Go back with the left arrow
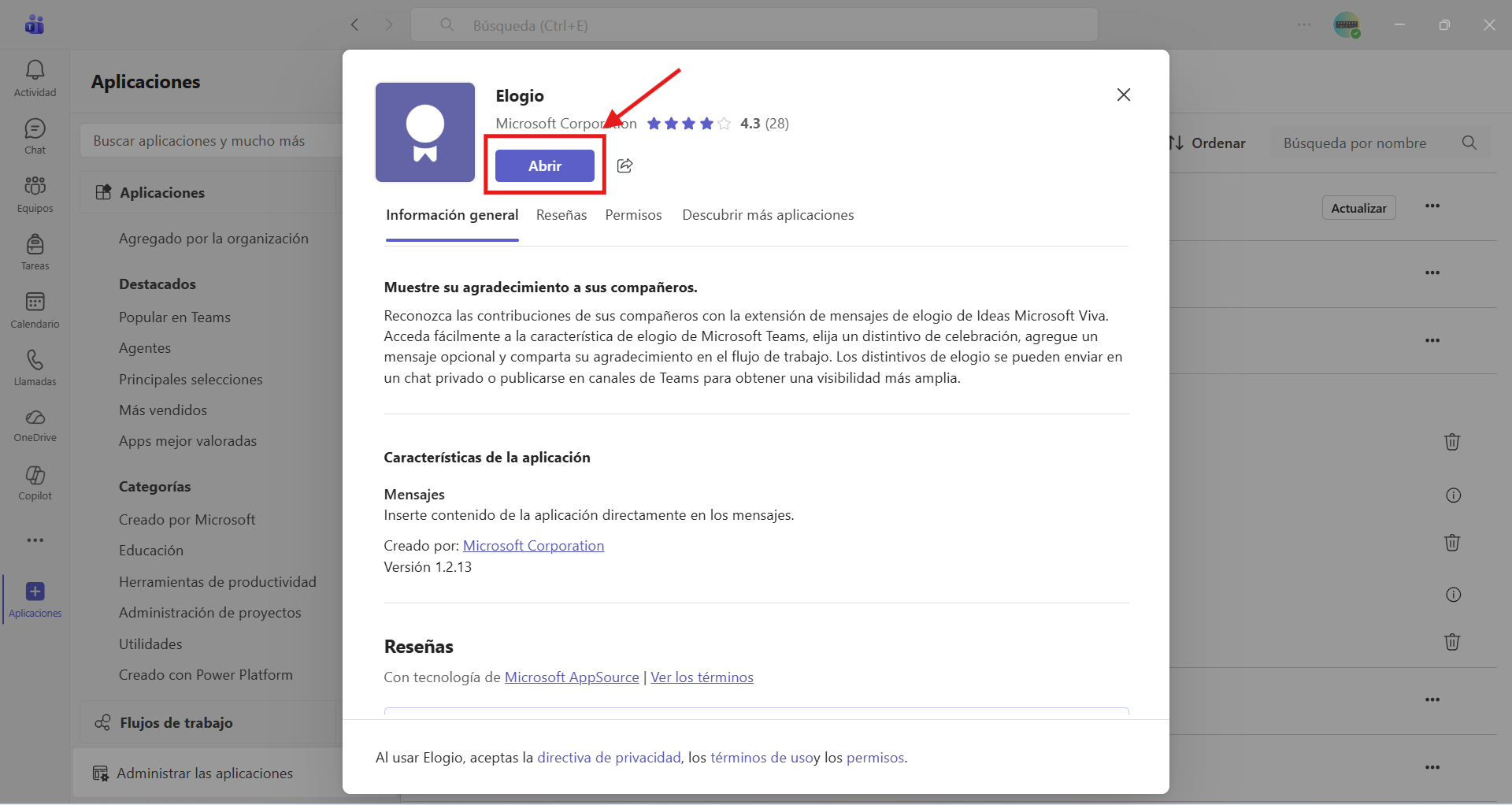Viewport: 1512px width, 805px height. tap(355, 25)
